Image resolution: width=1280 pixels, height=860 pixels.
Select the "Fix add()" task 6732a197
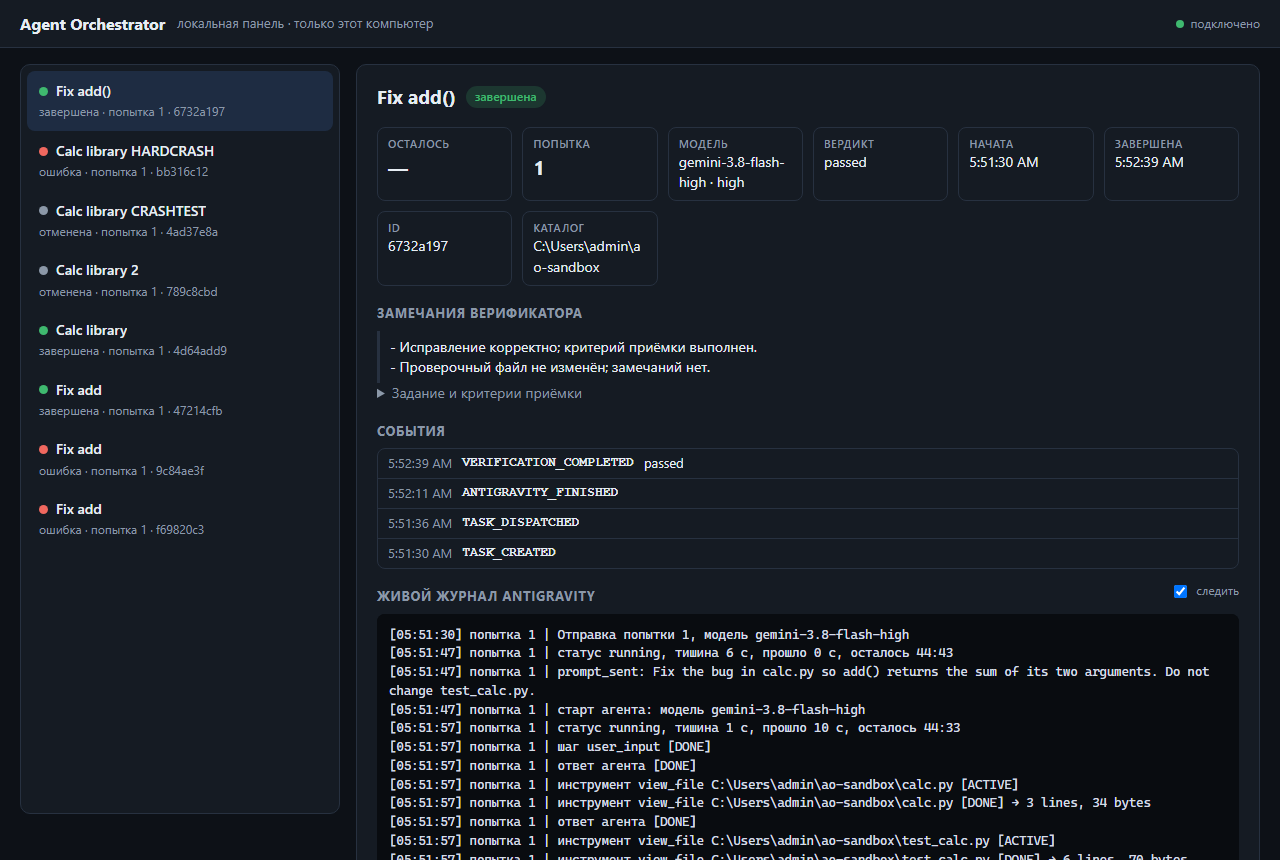pos(180,101)
